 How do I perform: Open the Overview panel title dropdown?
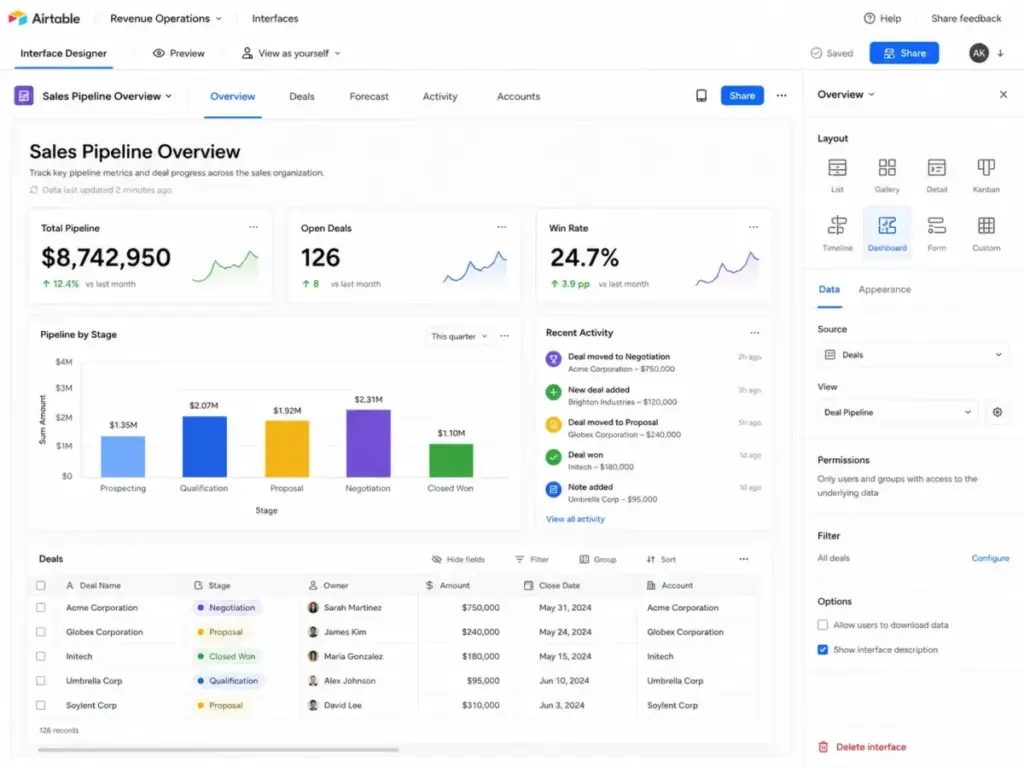pyautogui.click(x=846, y=95)
